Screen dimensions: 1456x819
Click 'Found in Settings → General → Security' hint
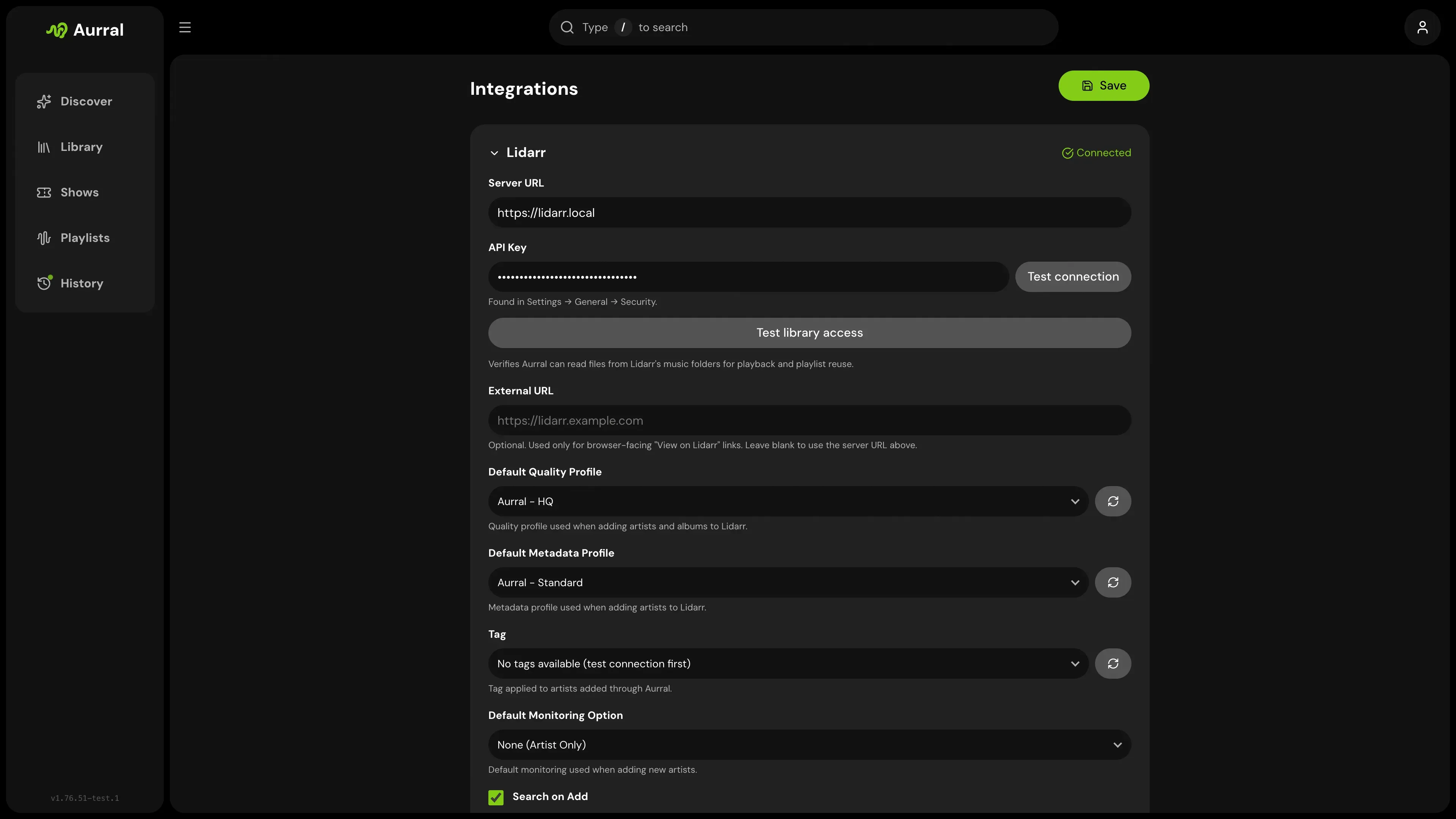point(572,302)
